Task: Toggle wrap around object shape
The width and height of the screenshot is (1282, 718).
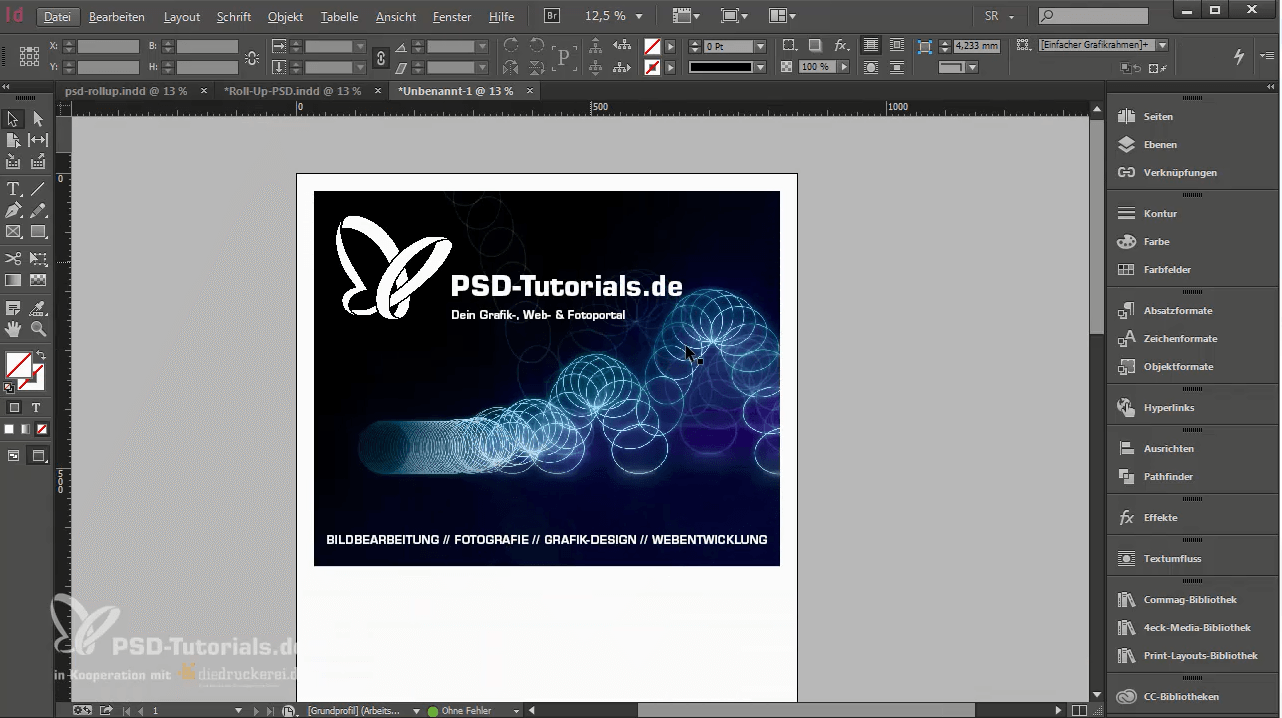Action: click(x=871, y=67)
